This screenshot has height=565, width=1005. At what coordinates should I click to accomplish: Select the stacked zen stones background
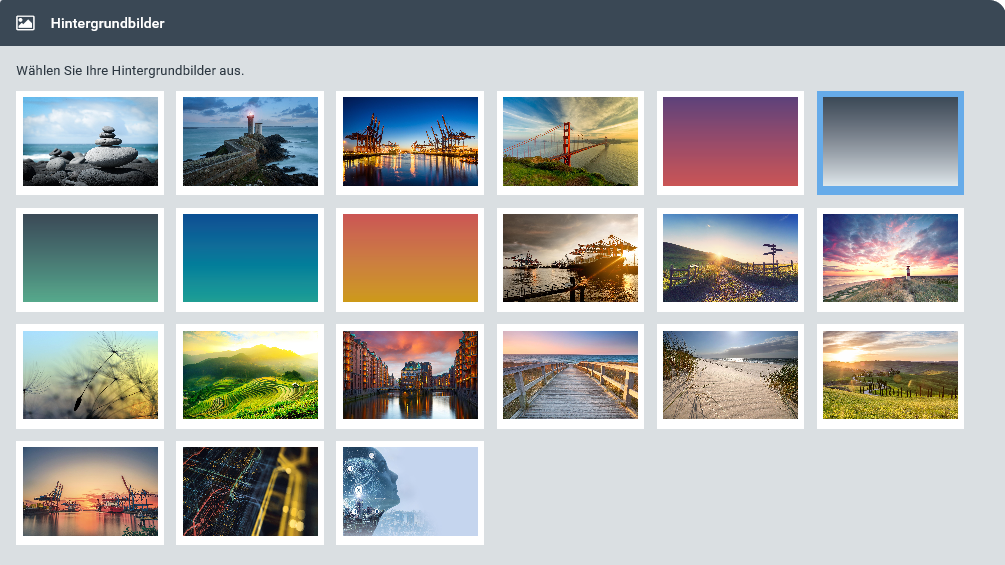coord(90,141)
